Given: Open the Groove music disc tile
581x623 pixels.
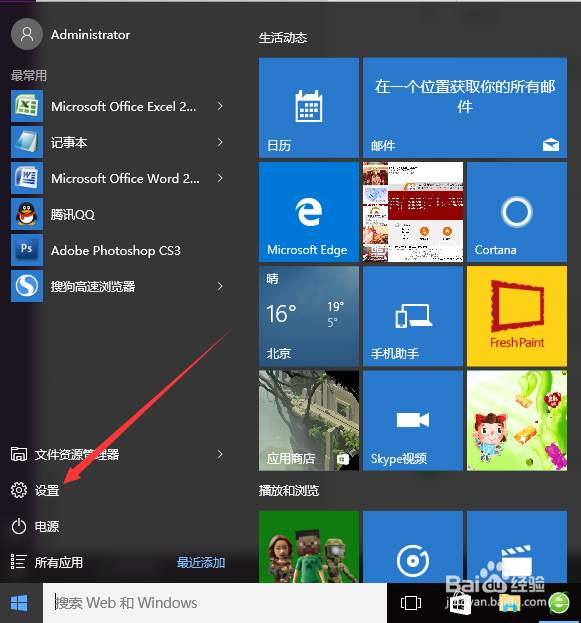Looking at the screenshot, I should point(413,547).
